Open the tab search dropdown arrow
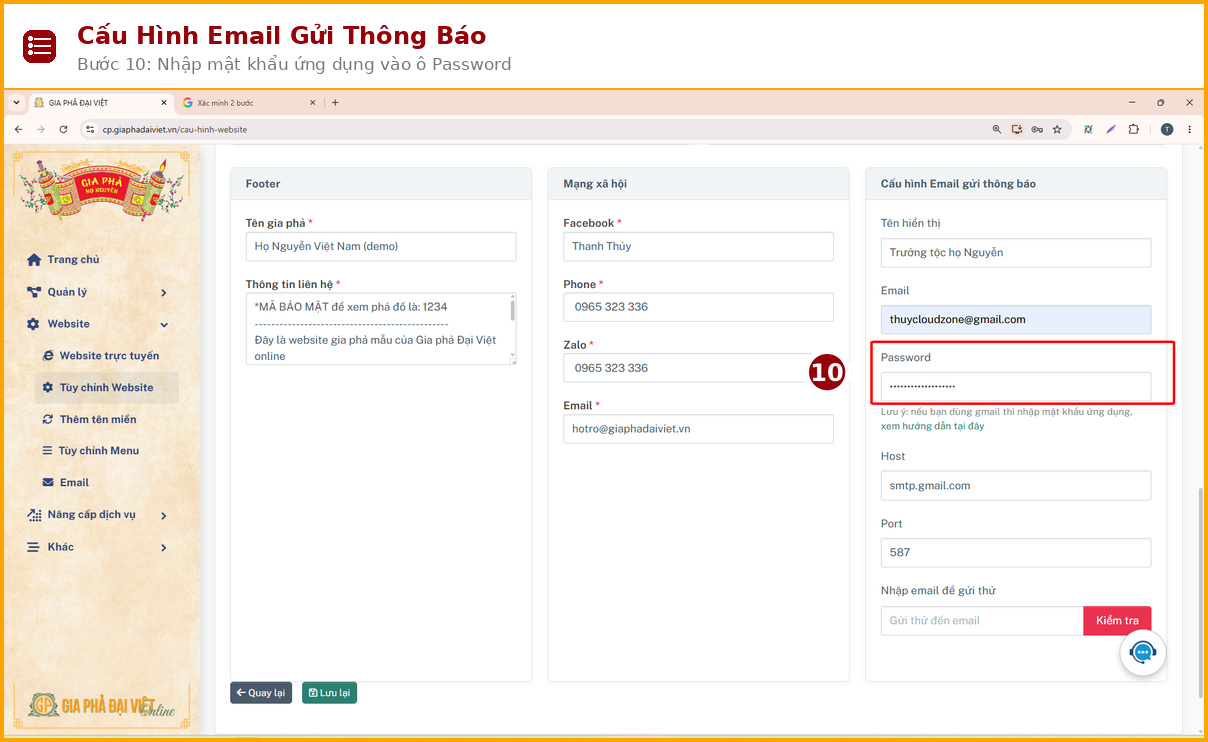The height and width of the screenshot is (742, 1208). (16, 102)
